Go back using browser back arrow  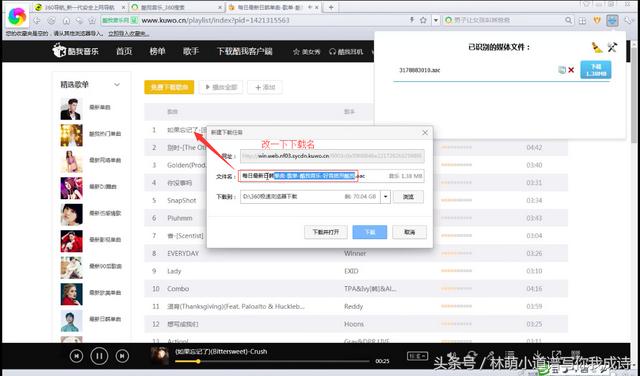[x=37, y=20]
